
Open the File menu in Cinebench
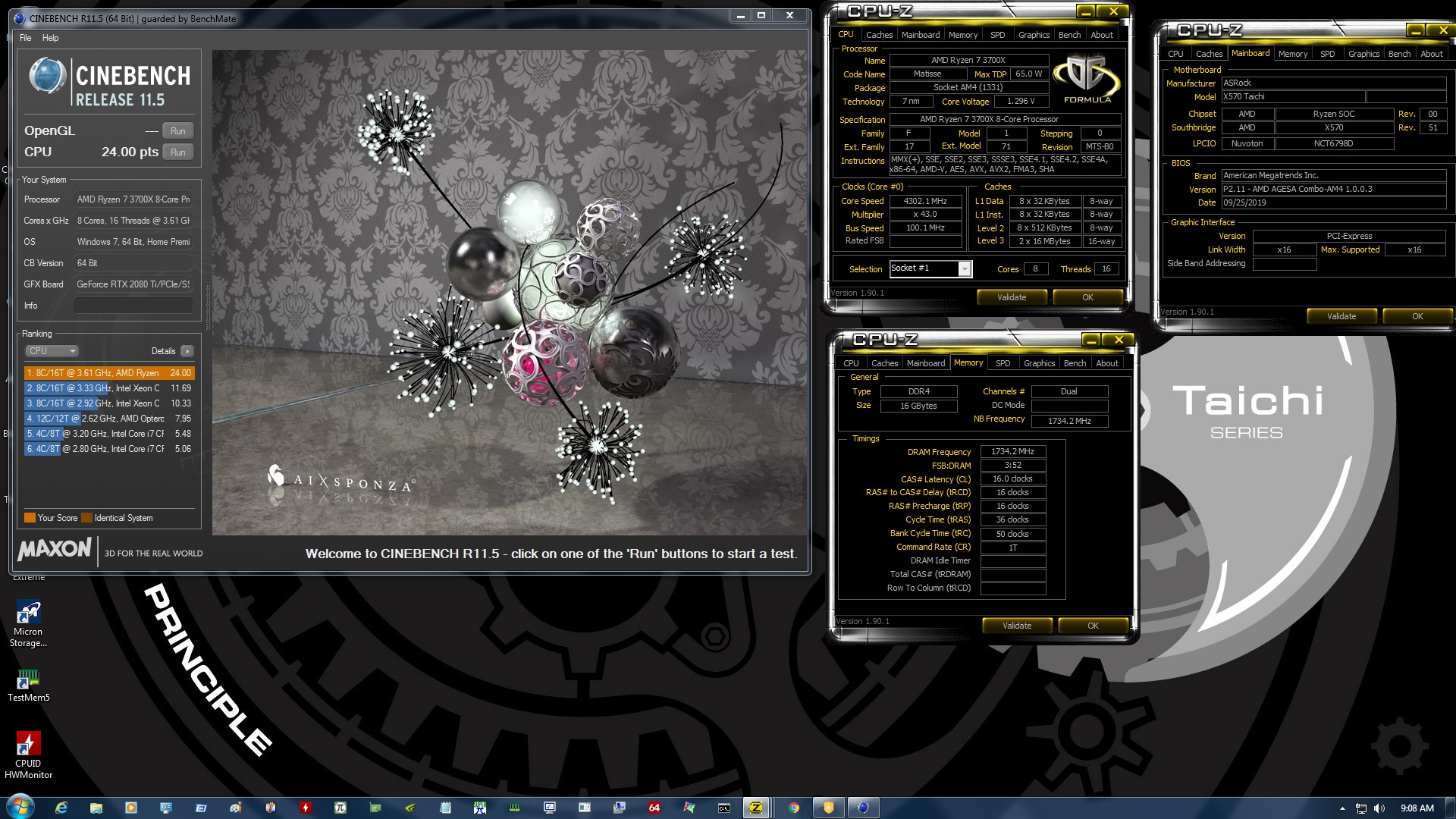coord(25,38)
